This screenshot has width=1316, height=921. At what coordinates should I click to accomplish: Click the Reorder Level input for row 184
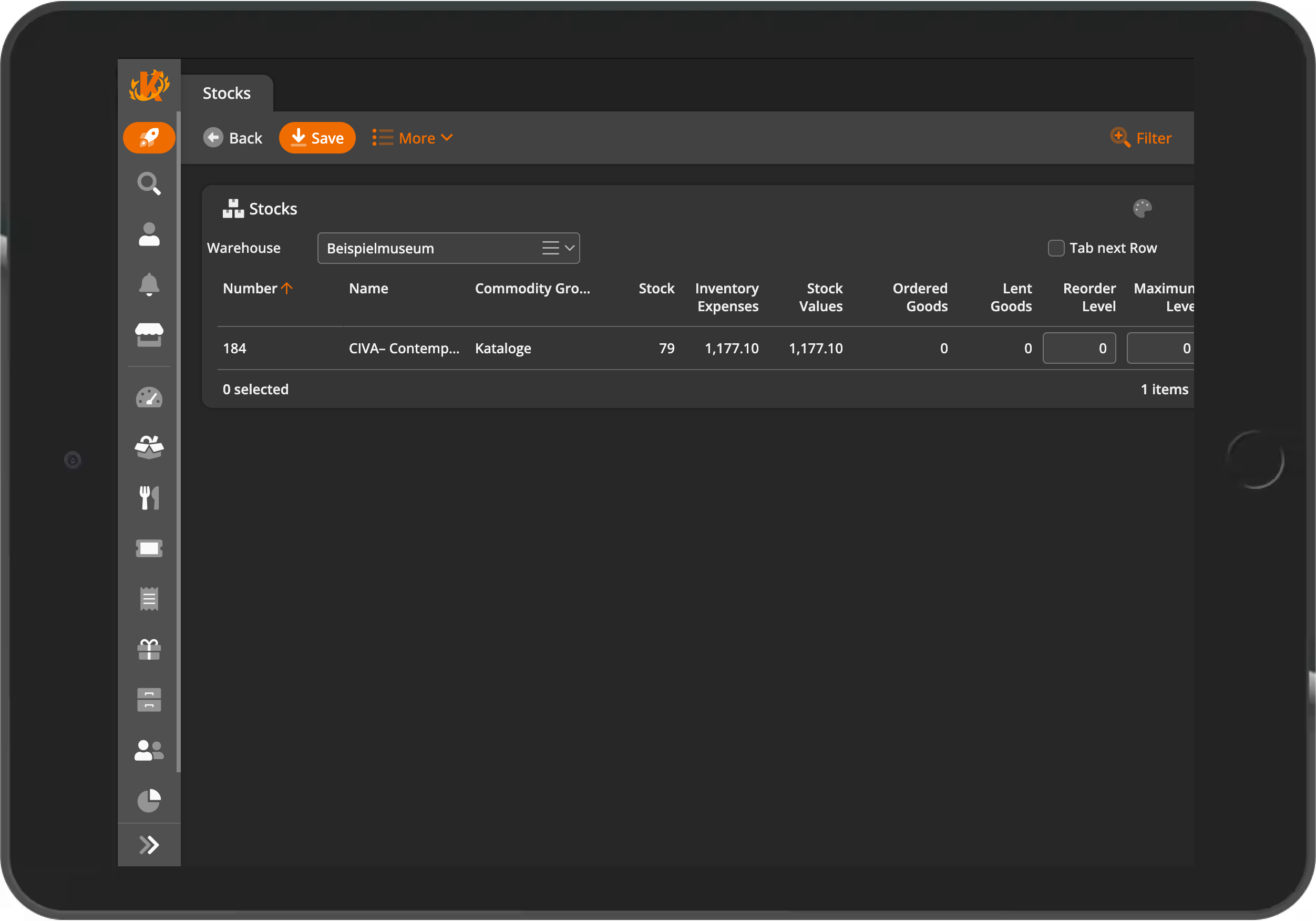[1078, 348]
